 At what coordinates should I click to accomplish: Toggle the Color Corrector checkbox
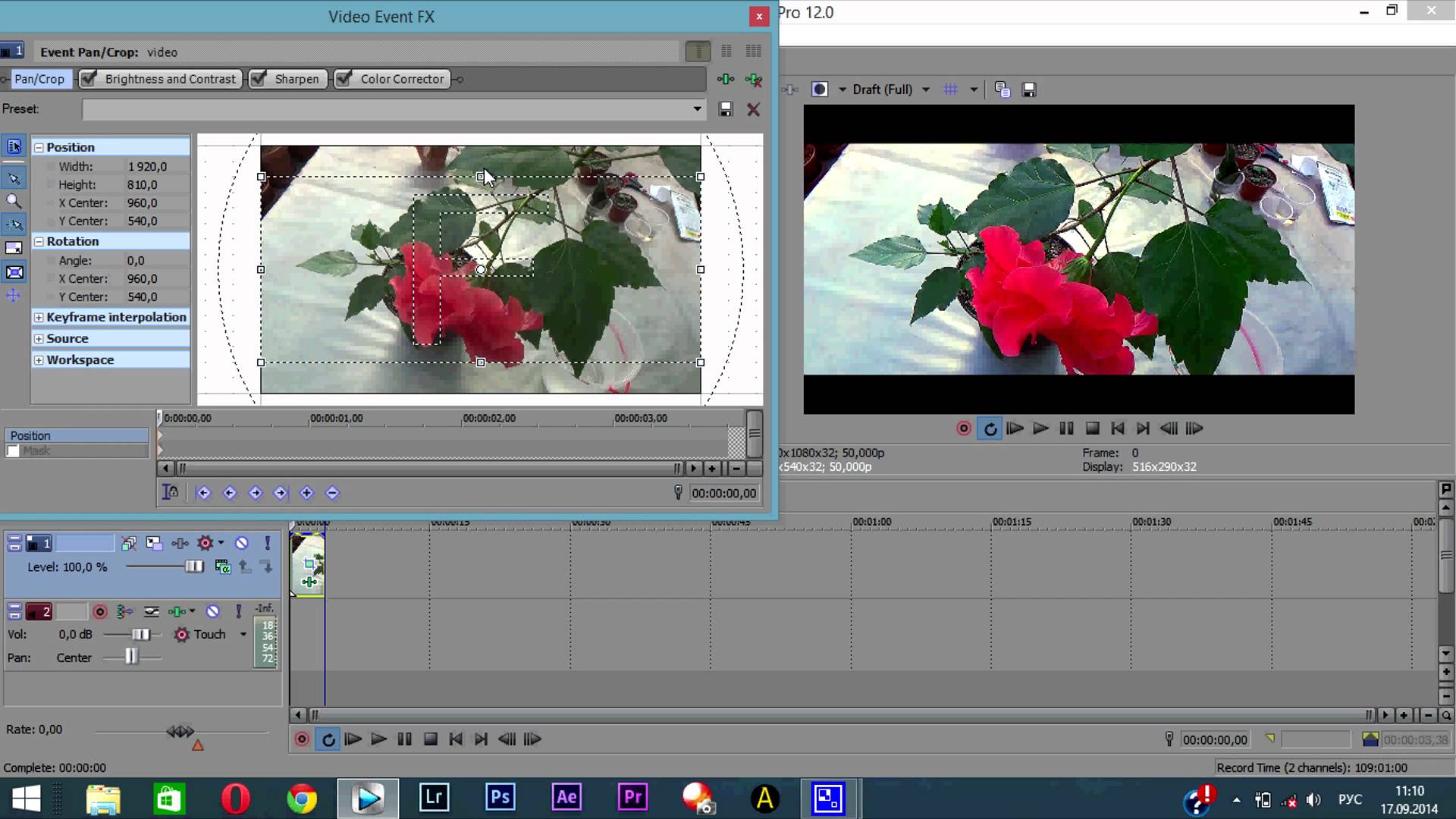(346, 78)
